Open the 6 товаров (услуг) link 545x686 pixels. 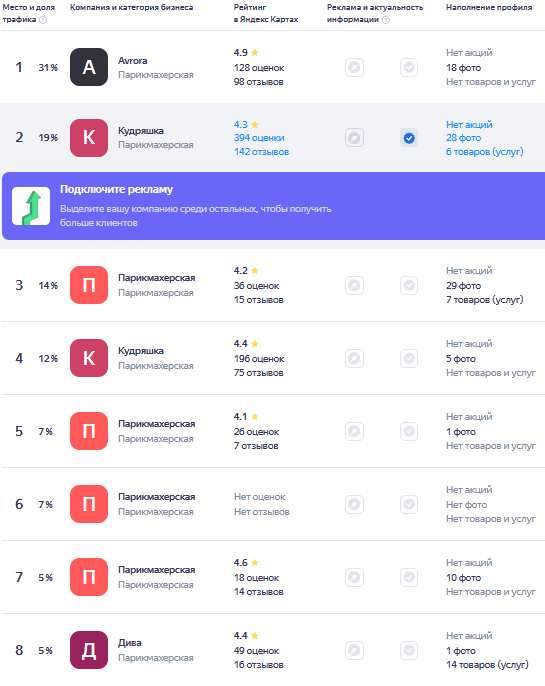(485, 152)
